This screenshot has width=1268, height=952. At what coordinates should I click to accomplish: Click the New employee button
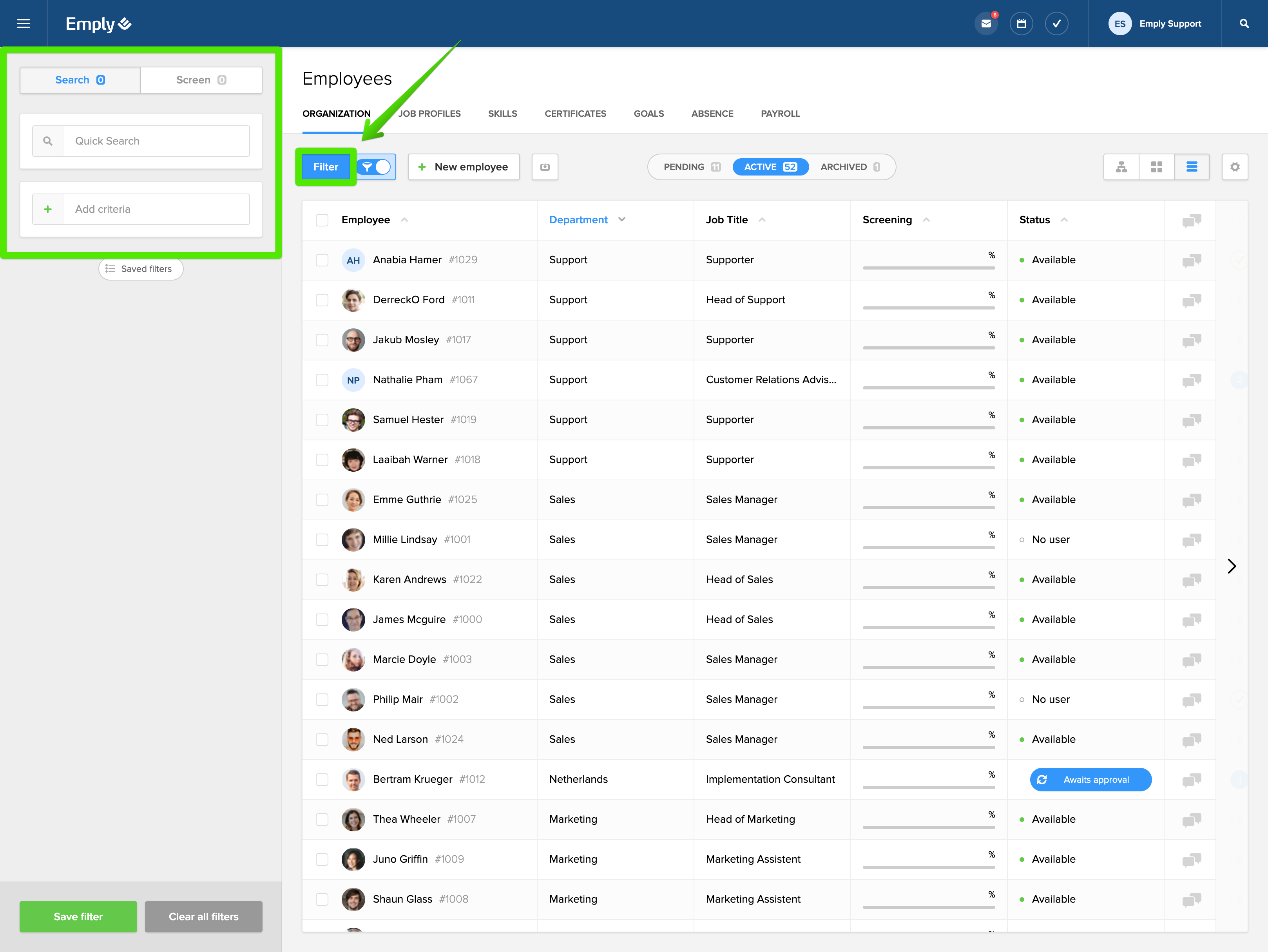pyautogui.click(x=463, y=167)
